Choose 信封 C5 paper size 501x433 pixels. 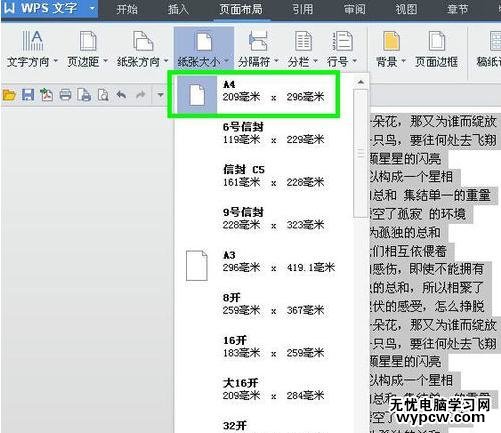(263, 176)
